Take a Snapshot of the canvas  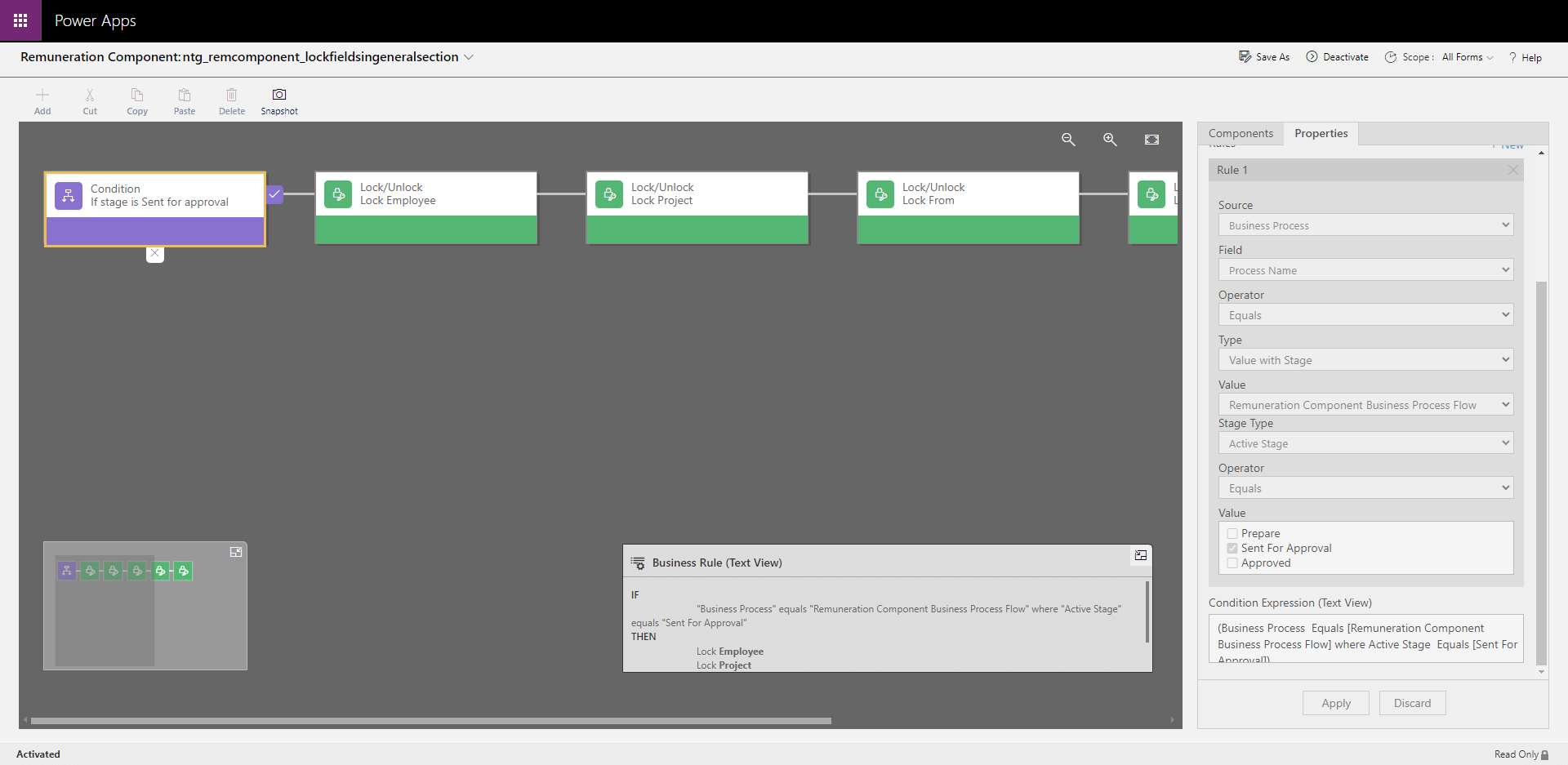click(279, 95)
